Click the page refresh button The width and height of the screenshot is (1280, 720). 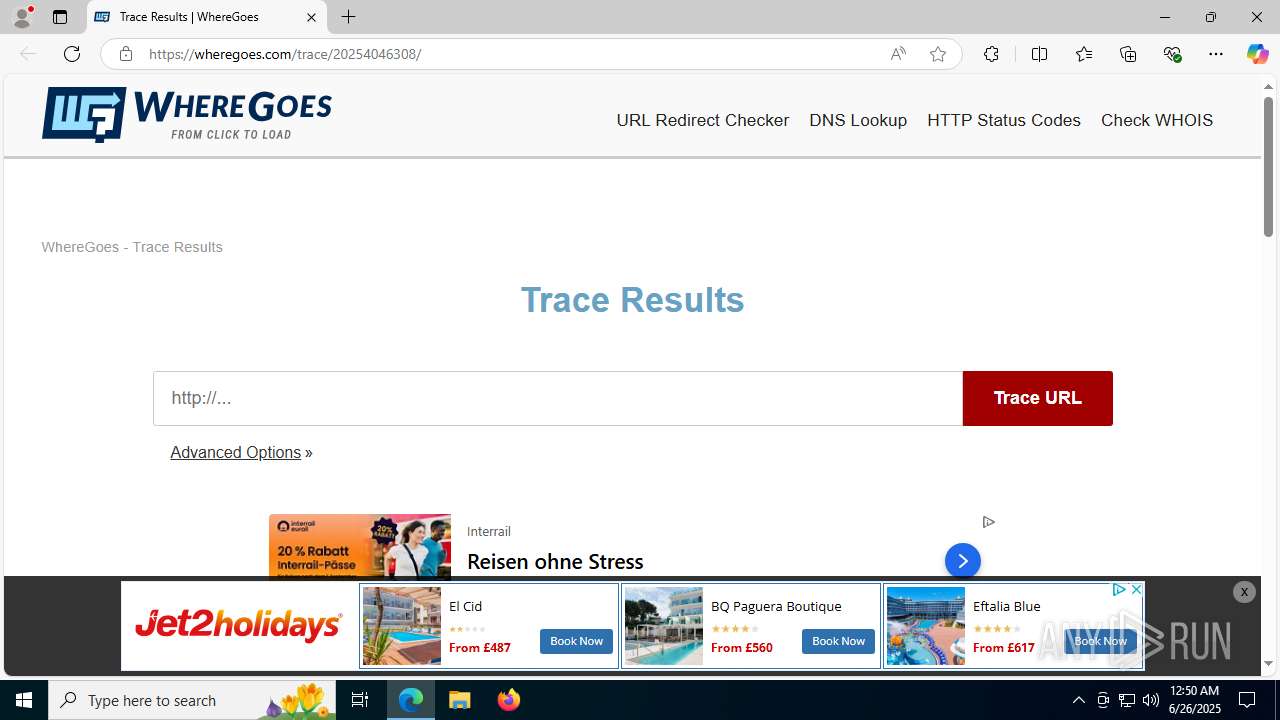72,54
